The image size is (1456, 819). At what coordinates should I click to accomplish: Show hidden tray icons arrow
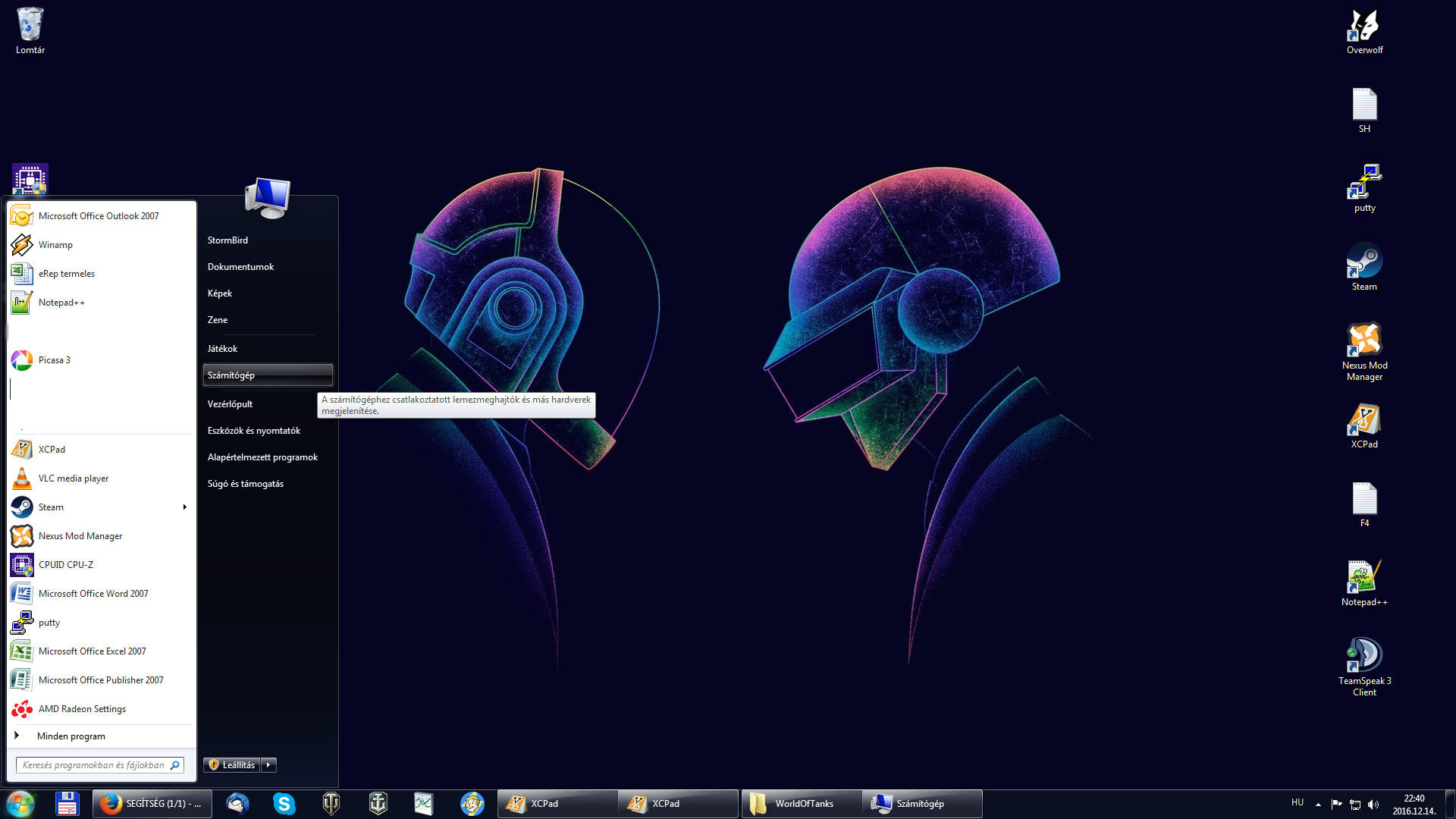tap(1318, 804)
